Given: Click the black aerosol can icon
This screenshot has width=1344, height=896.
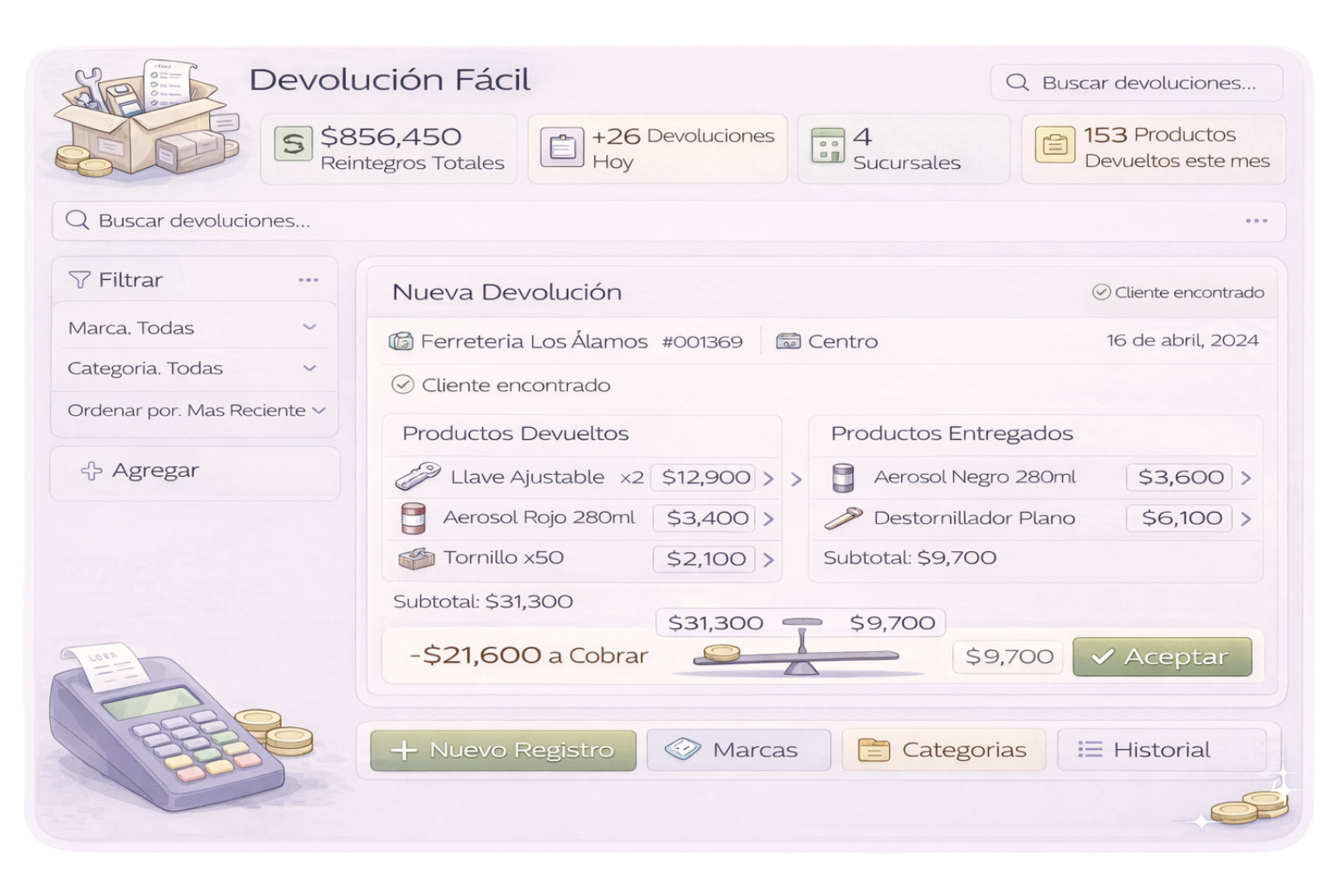Looking at the screenshot, I should coord(843,478).
